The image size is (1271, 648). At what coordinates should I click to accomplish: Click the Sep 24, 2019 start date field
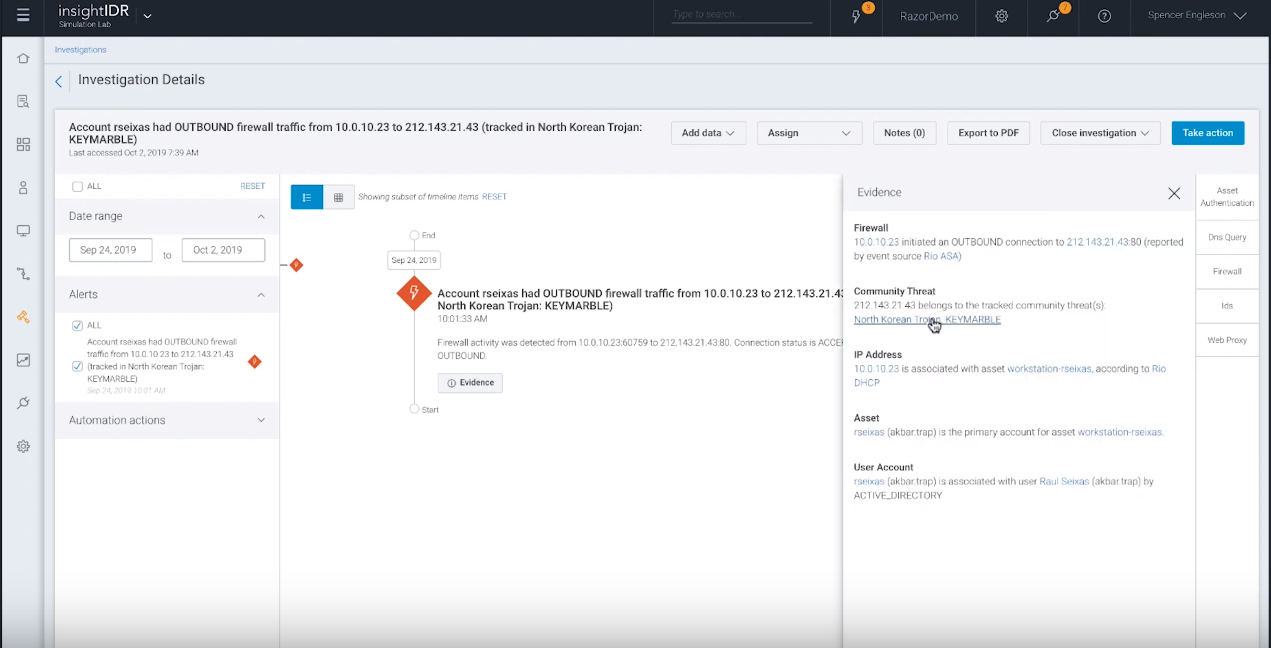110,250
